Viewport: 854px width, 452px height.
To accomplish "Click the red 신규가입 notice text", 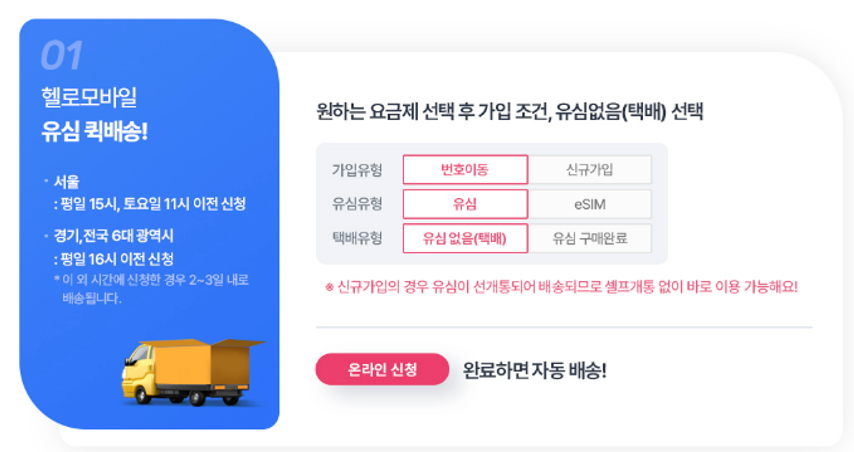I will tap(562, 287).
